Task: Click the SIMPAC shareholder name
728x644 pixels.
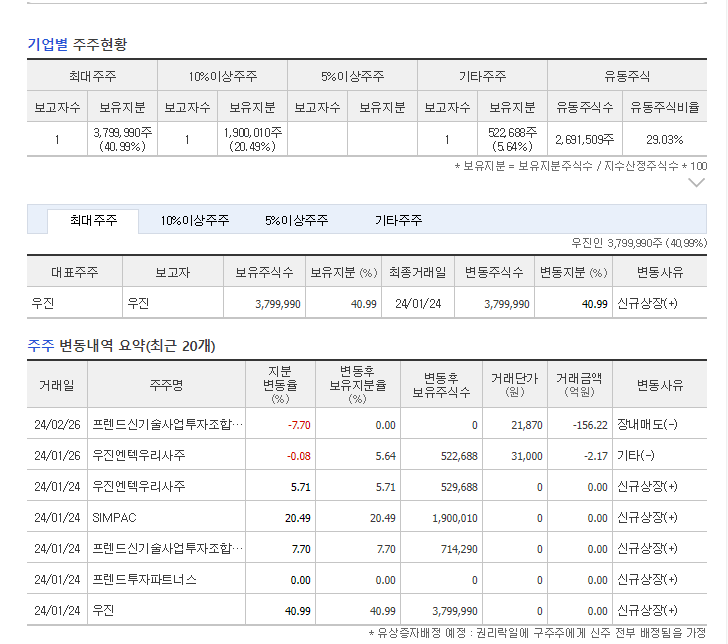Action: [114, 518]
